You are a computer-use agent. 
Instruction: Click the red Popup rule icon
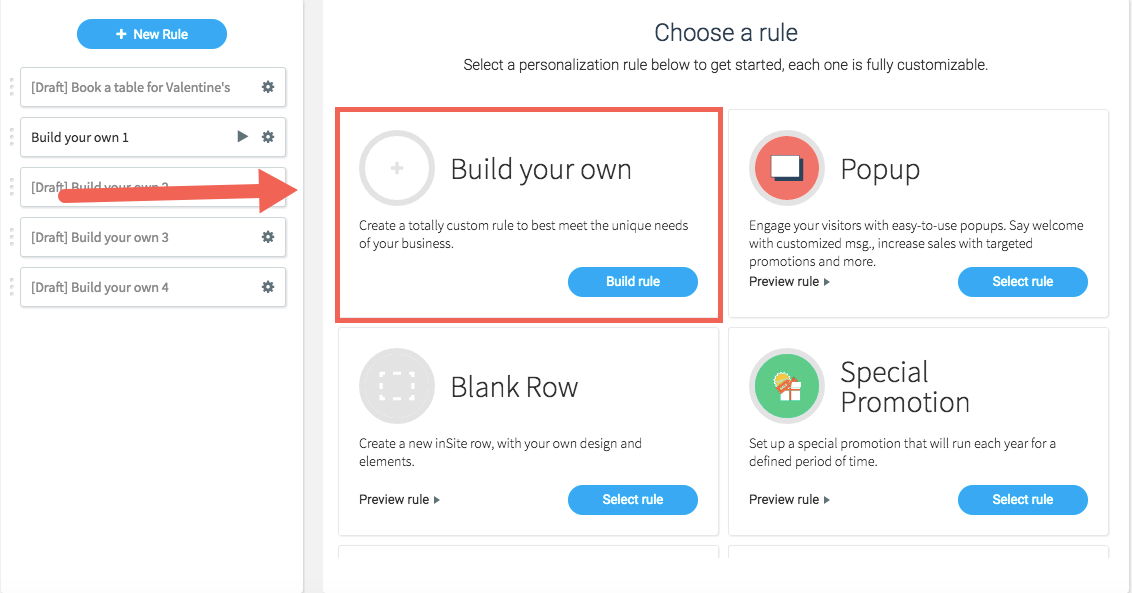pyautogui.click(x=787, y=168)
